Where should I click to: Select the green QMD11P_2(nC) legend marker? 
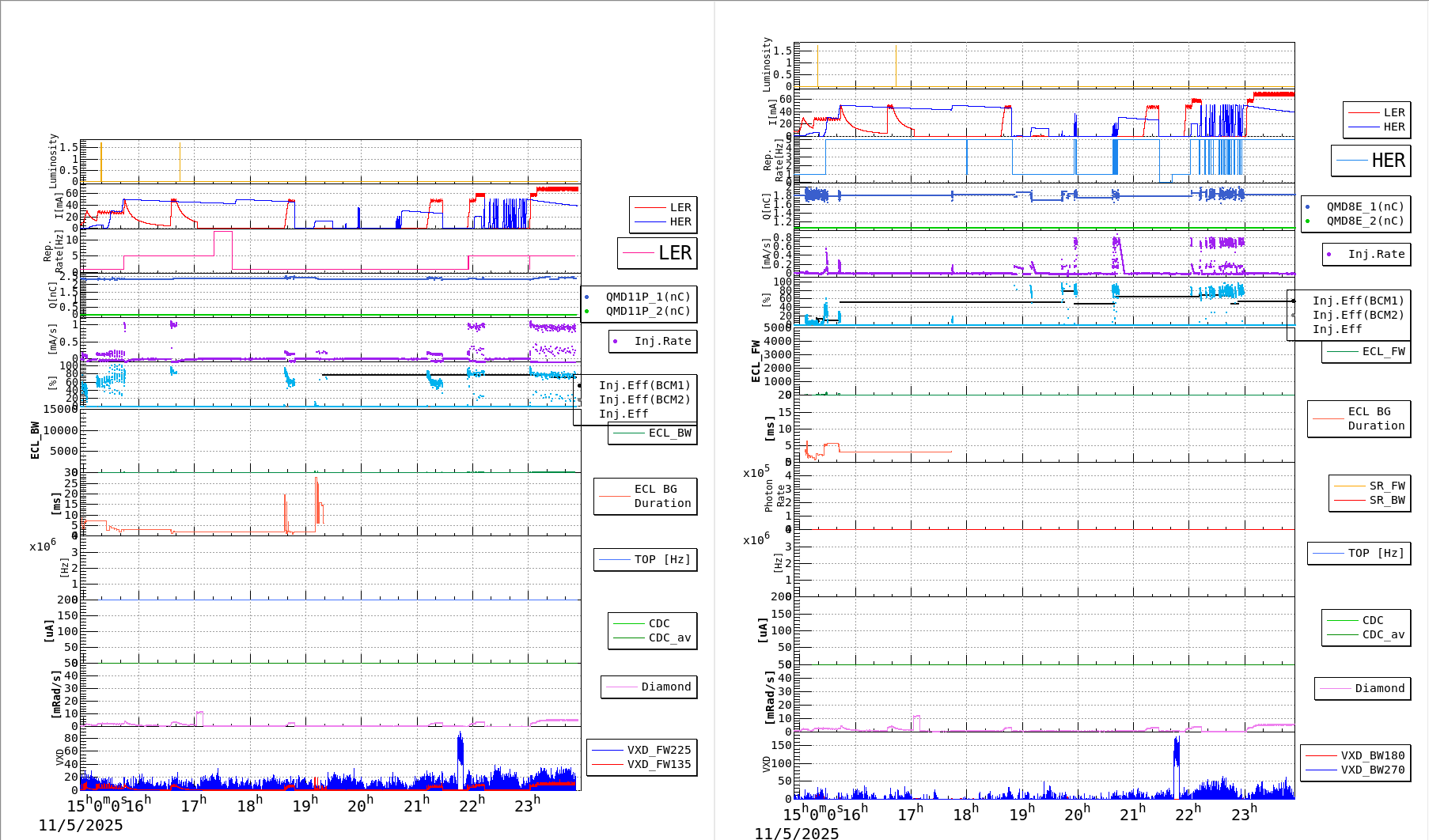586,312
